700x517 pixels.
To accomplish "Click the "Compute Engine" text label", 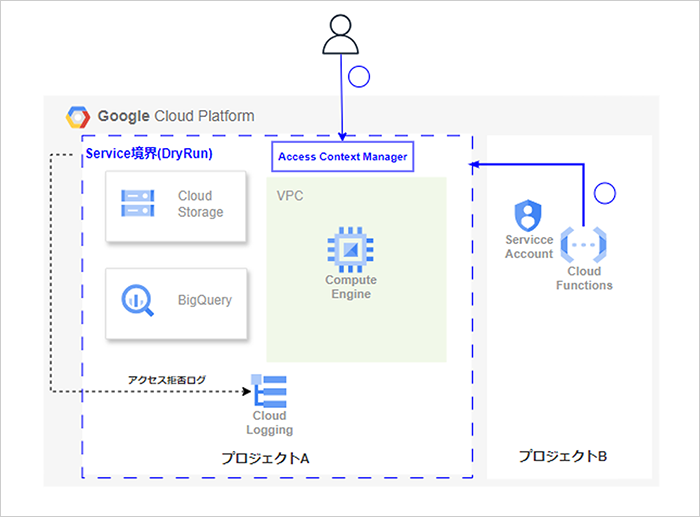I will [x=351, y=287].
